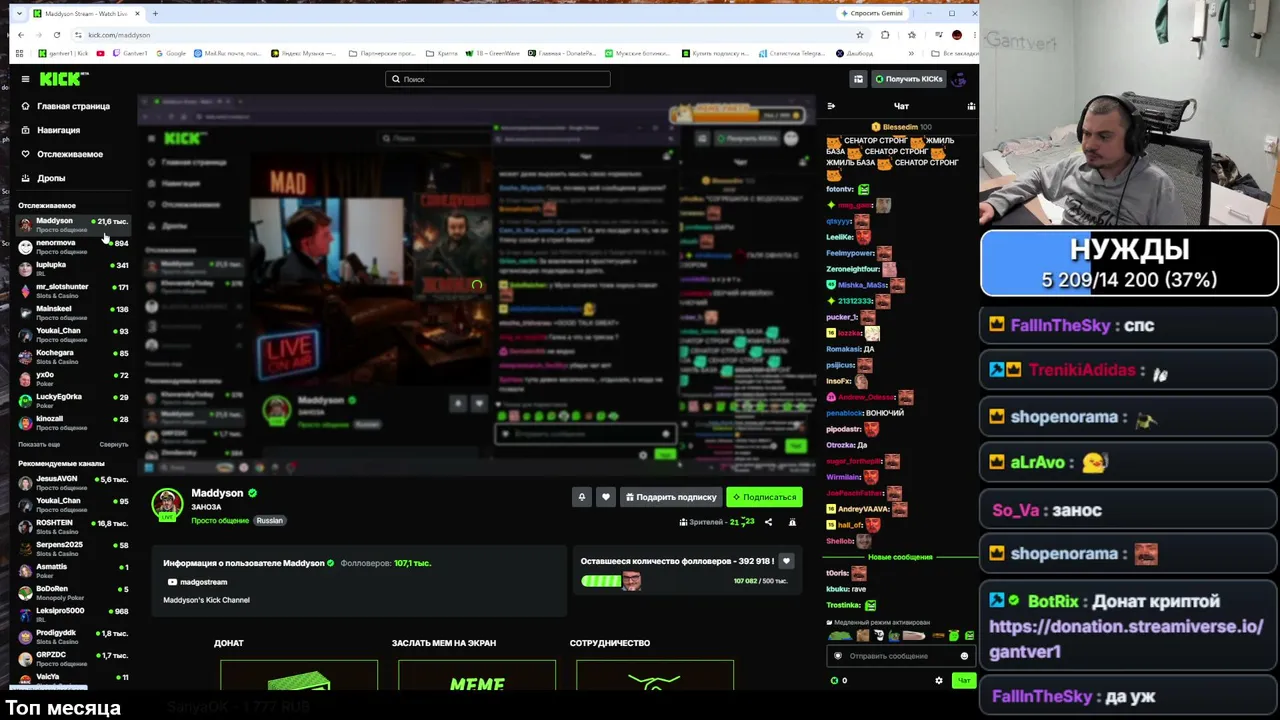Click the Russian language tag

(x=270, y=521)
